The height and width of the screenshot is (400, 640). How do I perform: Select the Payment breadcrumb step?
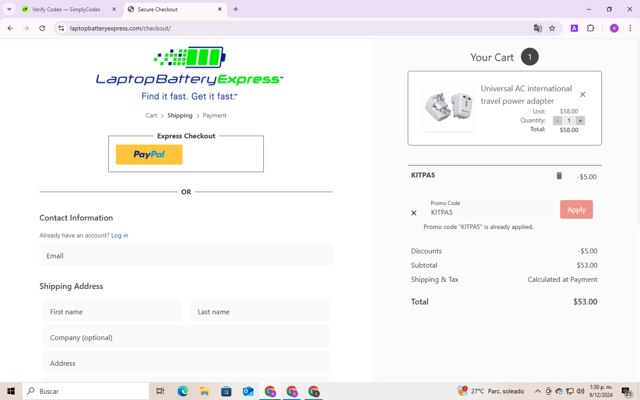pyautogui.click(x=214, y=116)
